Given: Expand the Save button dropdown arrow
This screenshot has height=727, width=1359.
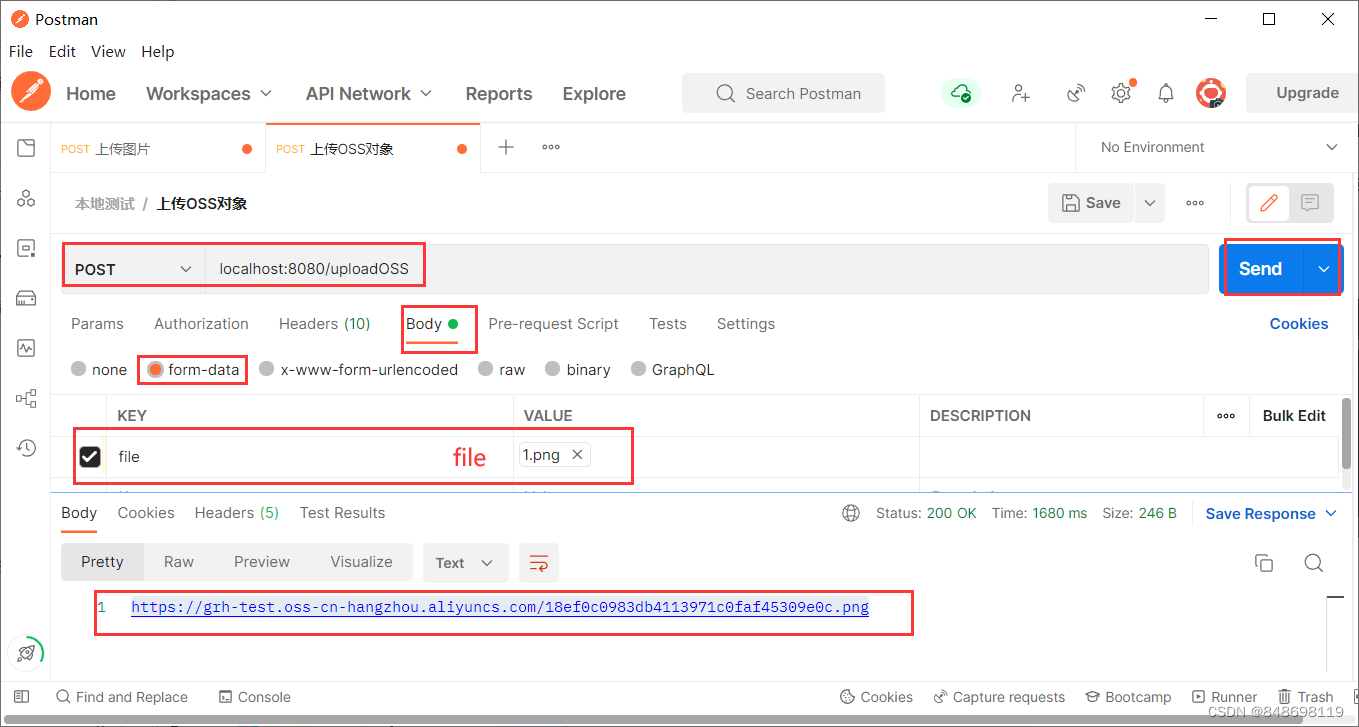Looking at the screenshot, I should pyautogui.click(x=1150, y=203).
